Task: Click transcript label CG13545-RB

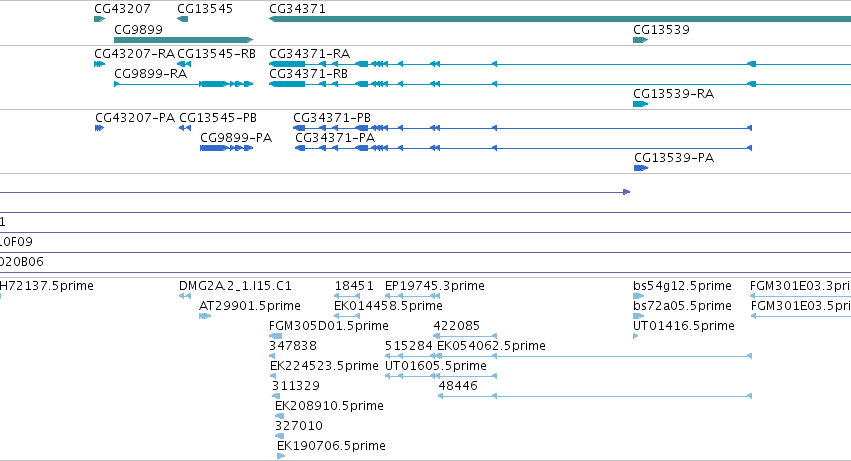Action: (x=217, y=54)
